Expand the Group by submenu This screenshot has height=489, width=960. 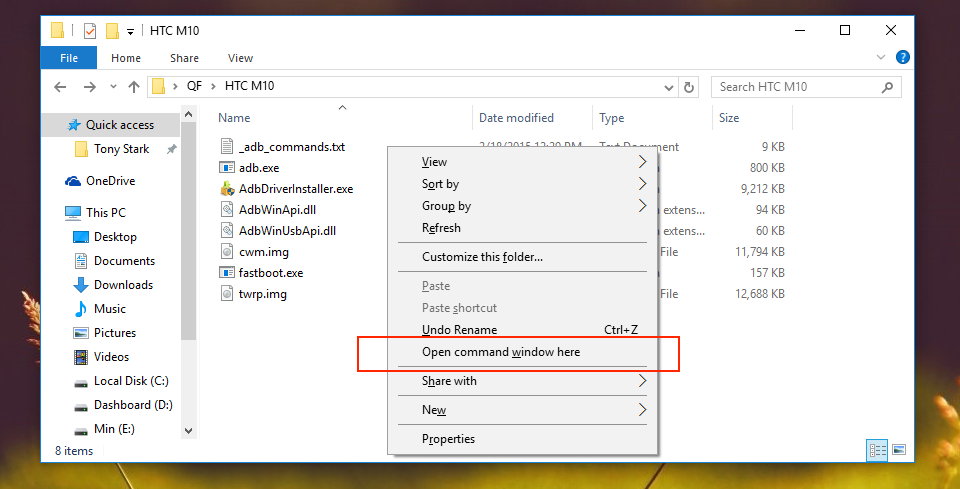click(x=523, y=206)
